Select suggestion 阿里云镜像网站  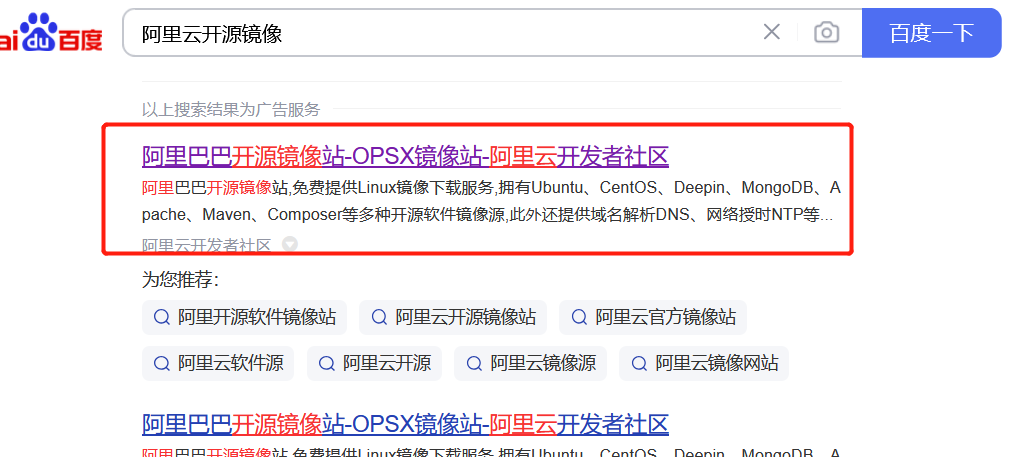coord(704,363)
